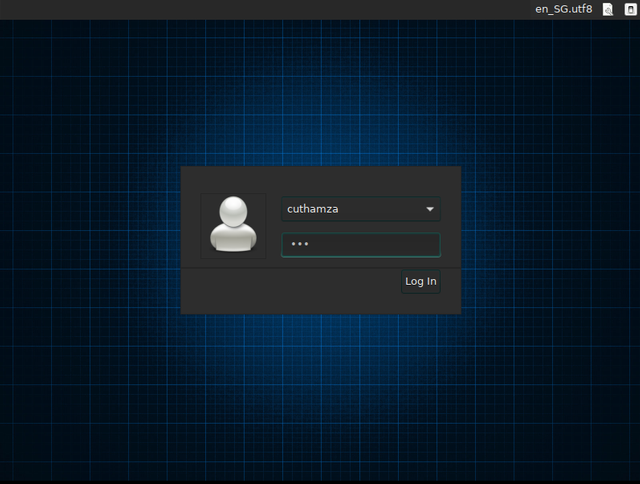Open the power menu icon in the top panel
The width and height of the screenshot is (640, 484).
click(630, 9)
